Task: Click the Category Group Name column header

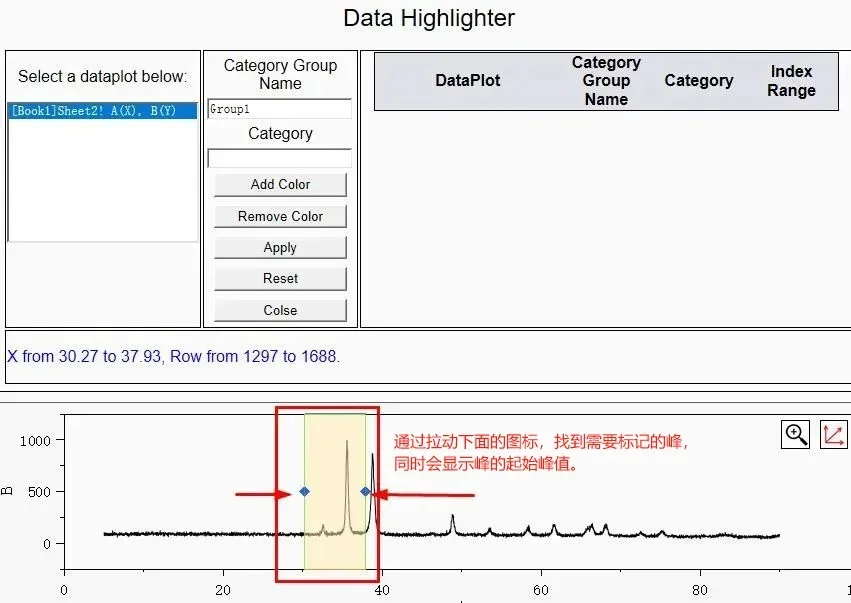Action: 606,81
